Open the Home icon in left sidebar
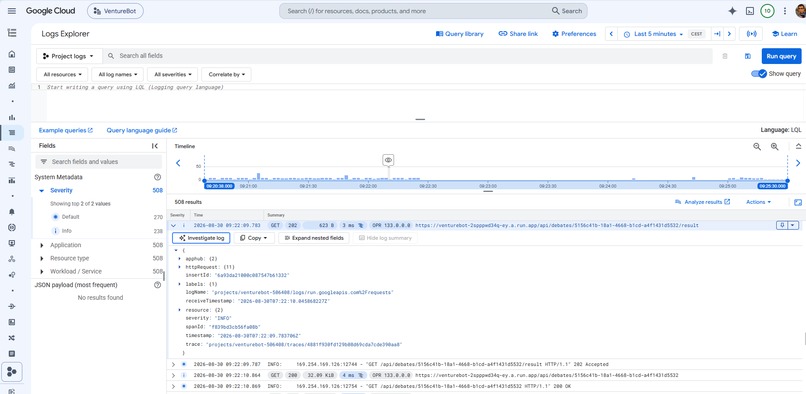 pos(12,54)
